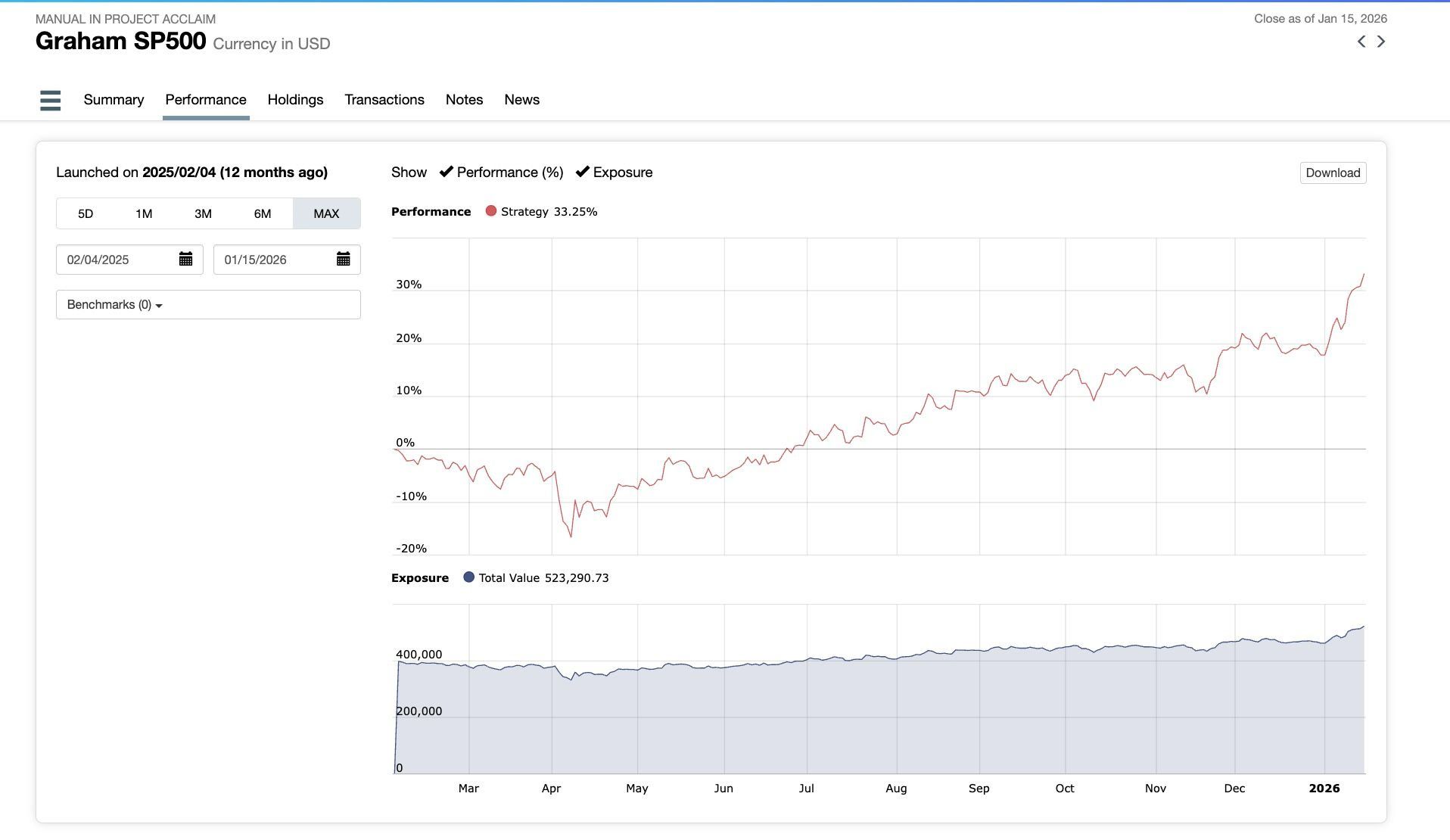Click the Strategy 33.25% legend label

point(549,212)
